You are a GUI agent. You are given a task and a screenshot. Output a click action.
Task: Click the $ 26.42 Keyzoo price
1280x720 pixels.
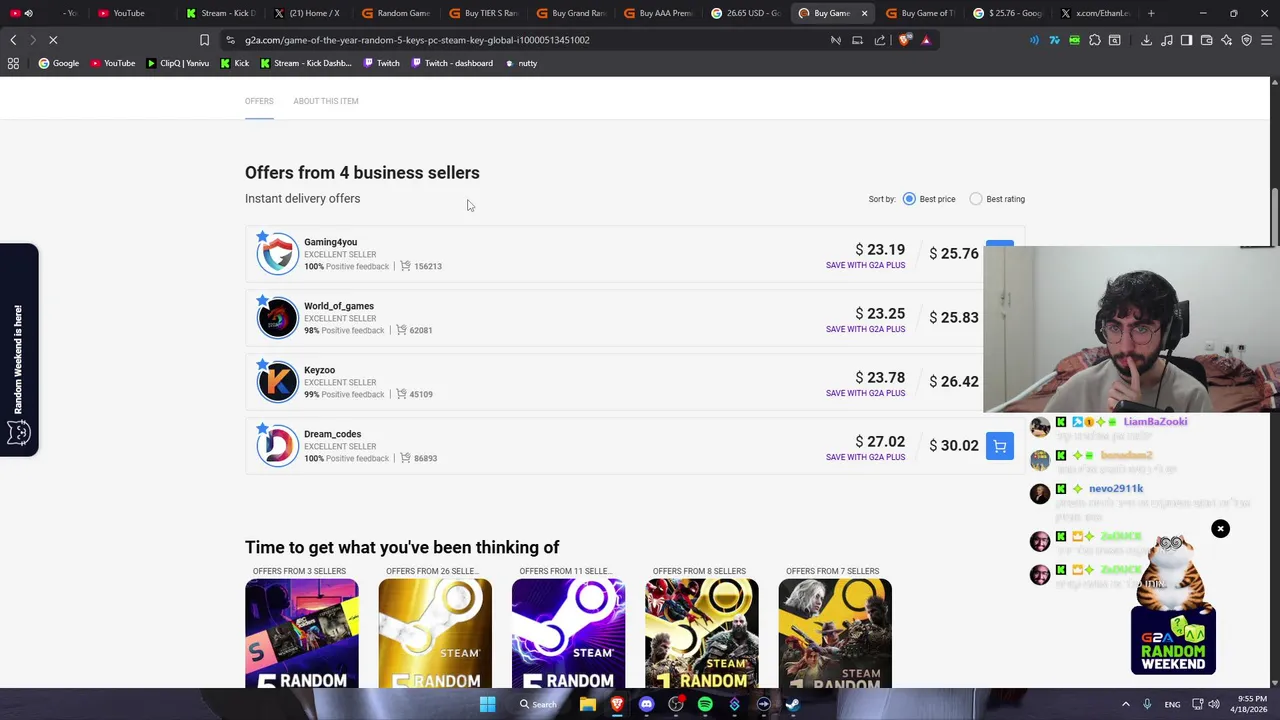pyautogui.click(x=954, y=382)
